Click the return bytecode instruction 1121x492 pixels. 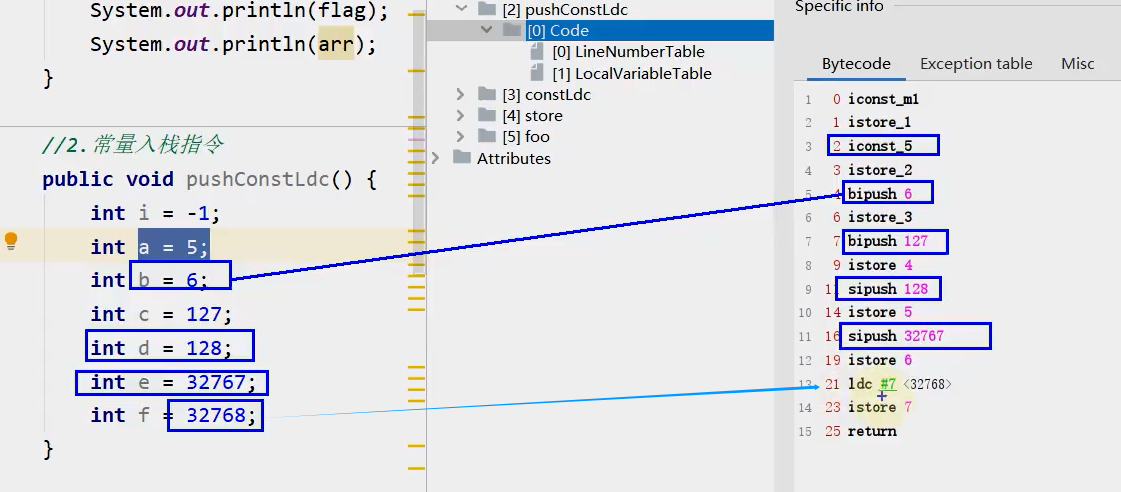pyautogui.click(x=872, y=431)
